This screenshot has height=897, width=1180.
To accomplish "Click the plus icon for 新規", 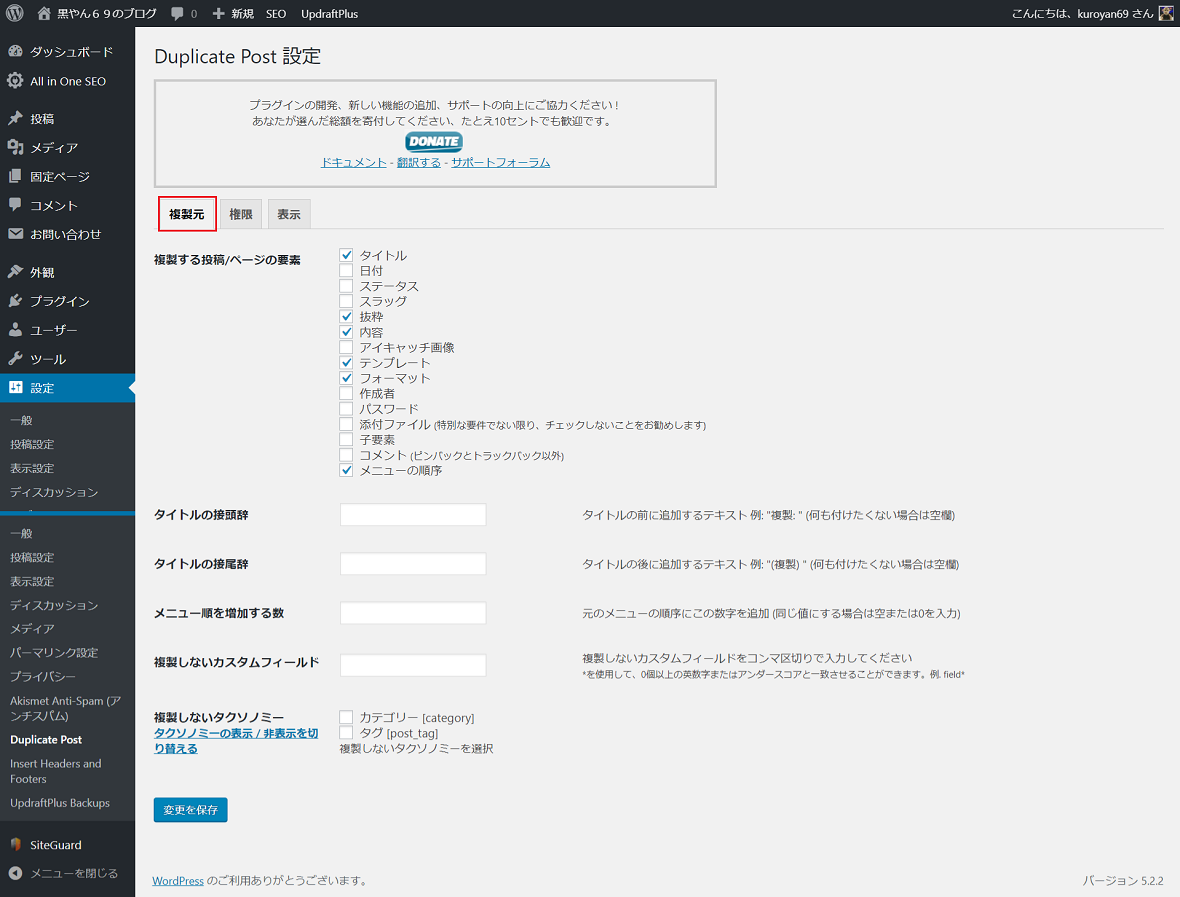I will pyautogui.click(x=218, y=14).
